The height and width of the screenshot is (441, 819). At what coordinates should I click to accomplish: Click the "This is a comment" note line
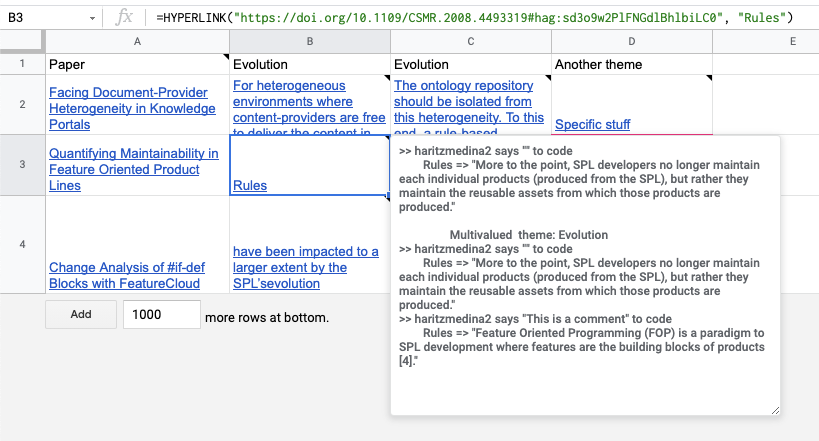535,319
